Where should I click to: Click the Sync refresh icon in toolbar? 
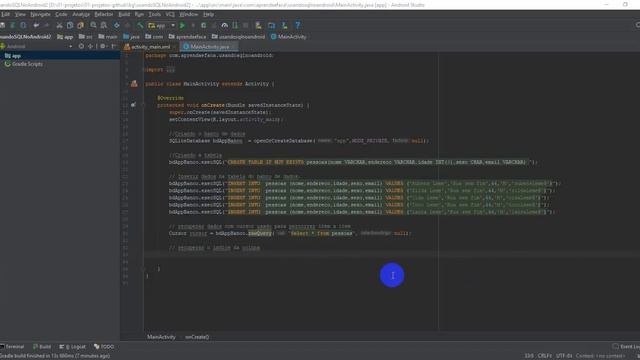23,25
